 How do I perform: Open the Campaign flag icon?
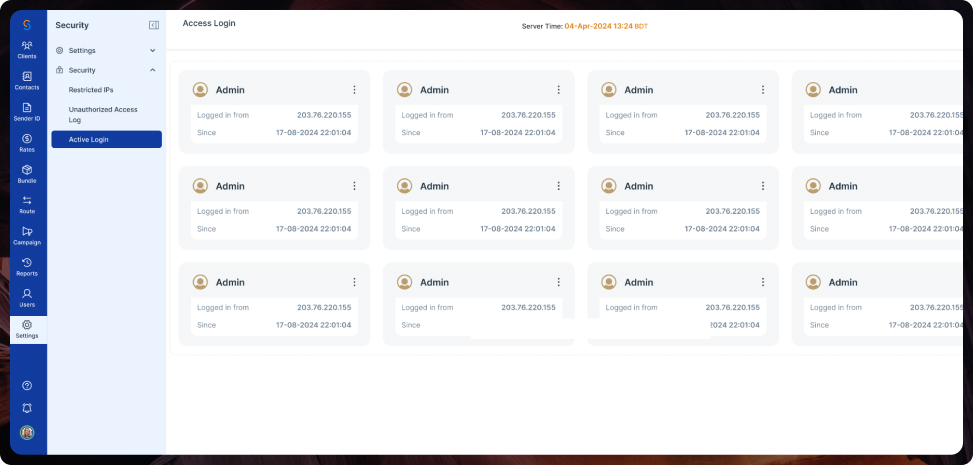pos(27,231)
